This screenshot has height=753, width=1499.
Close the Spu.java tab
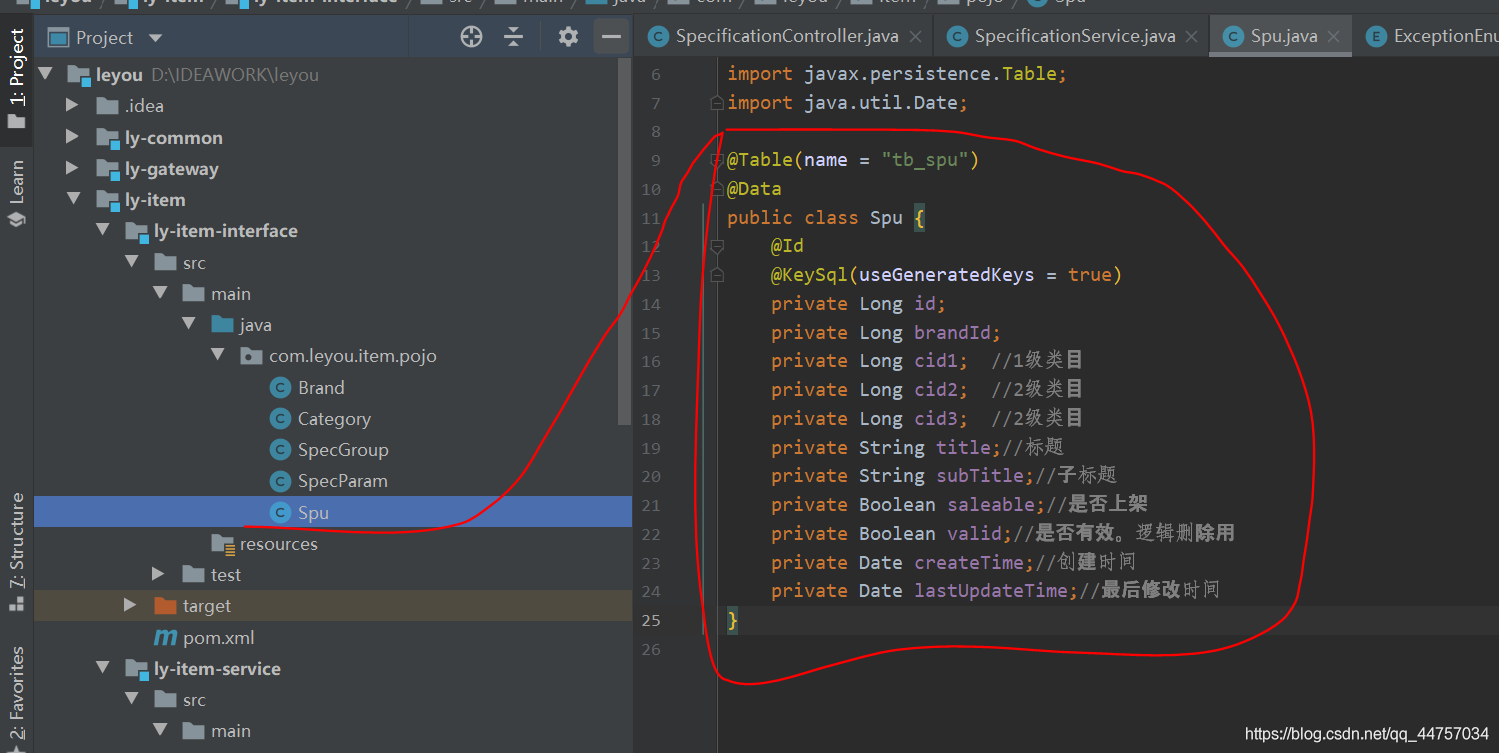click(1334, 37)
